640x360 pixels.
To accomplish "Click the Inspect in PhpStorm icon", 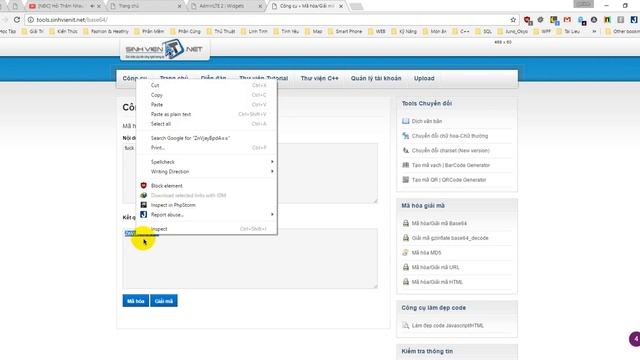I will pos(144,205).
